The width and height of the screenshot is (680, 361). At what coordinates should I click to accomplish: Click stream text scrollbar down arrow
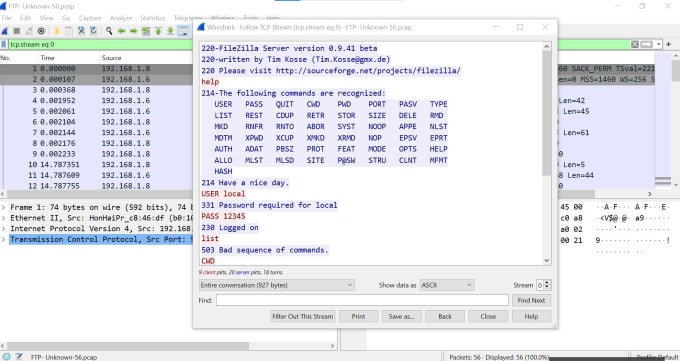point(547,260)
